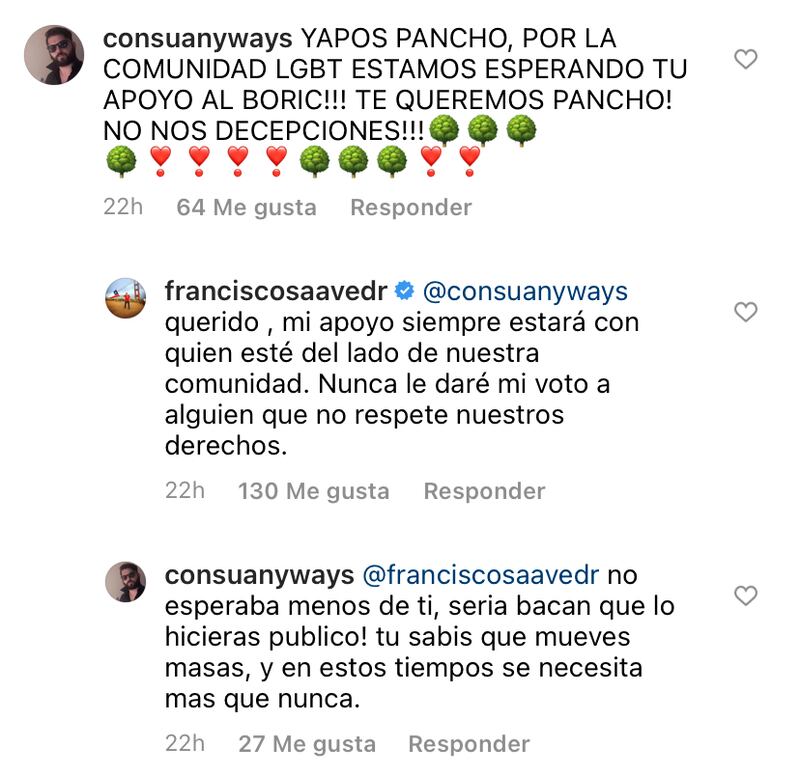
Task: Like the last consuanyways reply heart
Action: 745,595
